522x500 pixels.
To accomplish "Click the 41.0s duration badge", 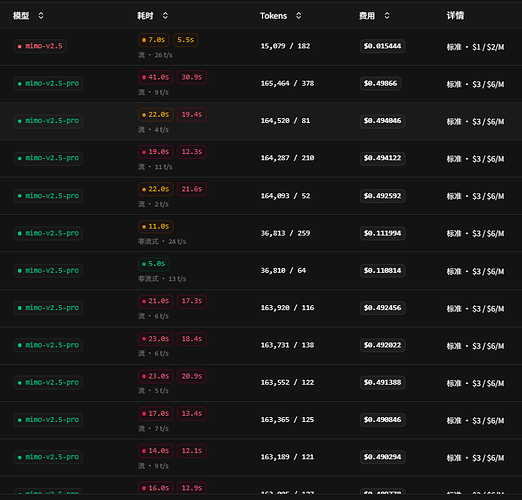I will click(156, 77).
